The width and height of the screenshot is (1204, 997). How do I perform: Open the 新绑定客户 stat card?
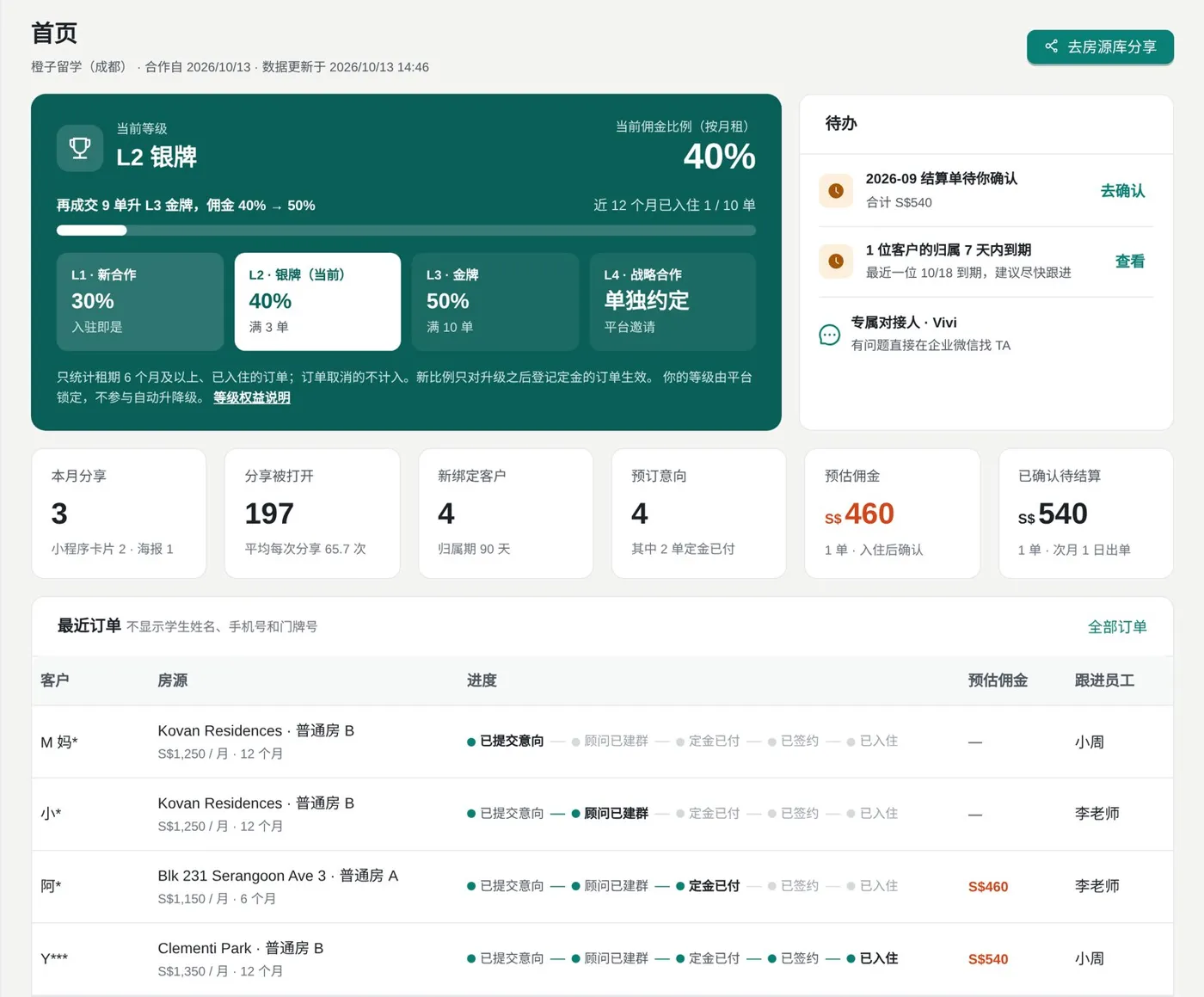[x=506, y=514]
